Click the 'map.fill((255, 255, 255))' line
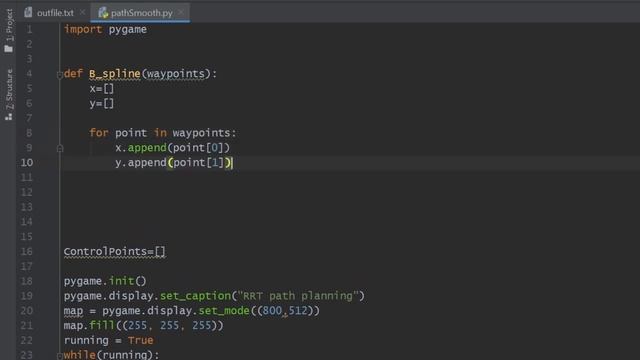This screenshot has width=640, height=360. point(144,326)
